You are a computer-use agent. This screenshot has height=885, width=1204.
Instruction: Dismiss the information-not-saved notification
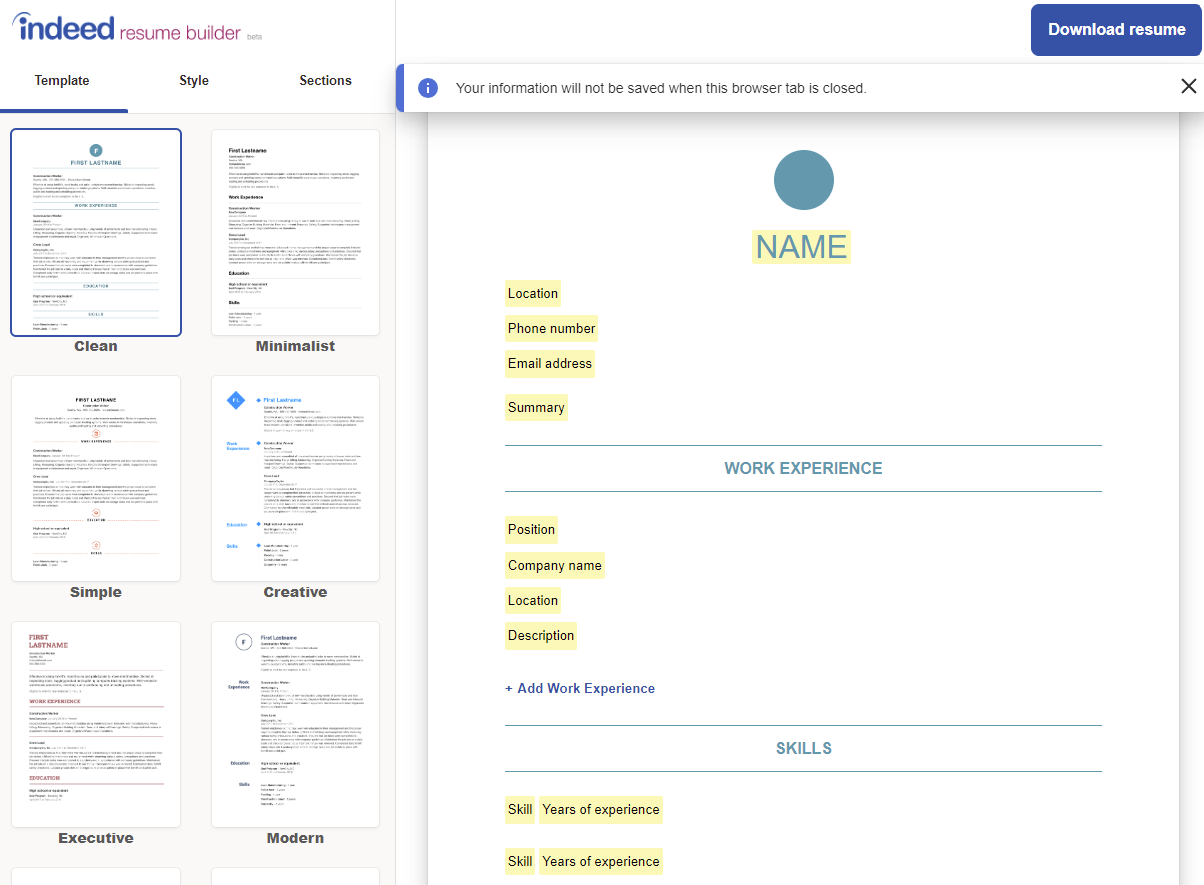[1188, 87]
